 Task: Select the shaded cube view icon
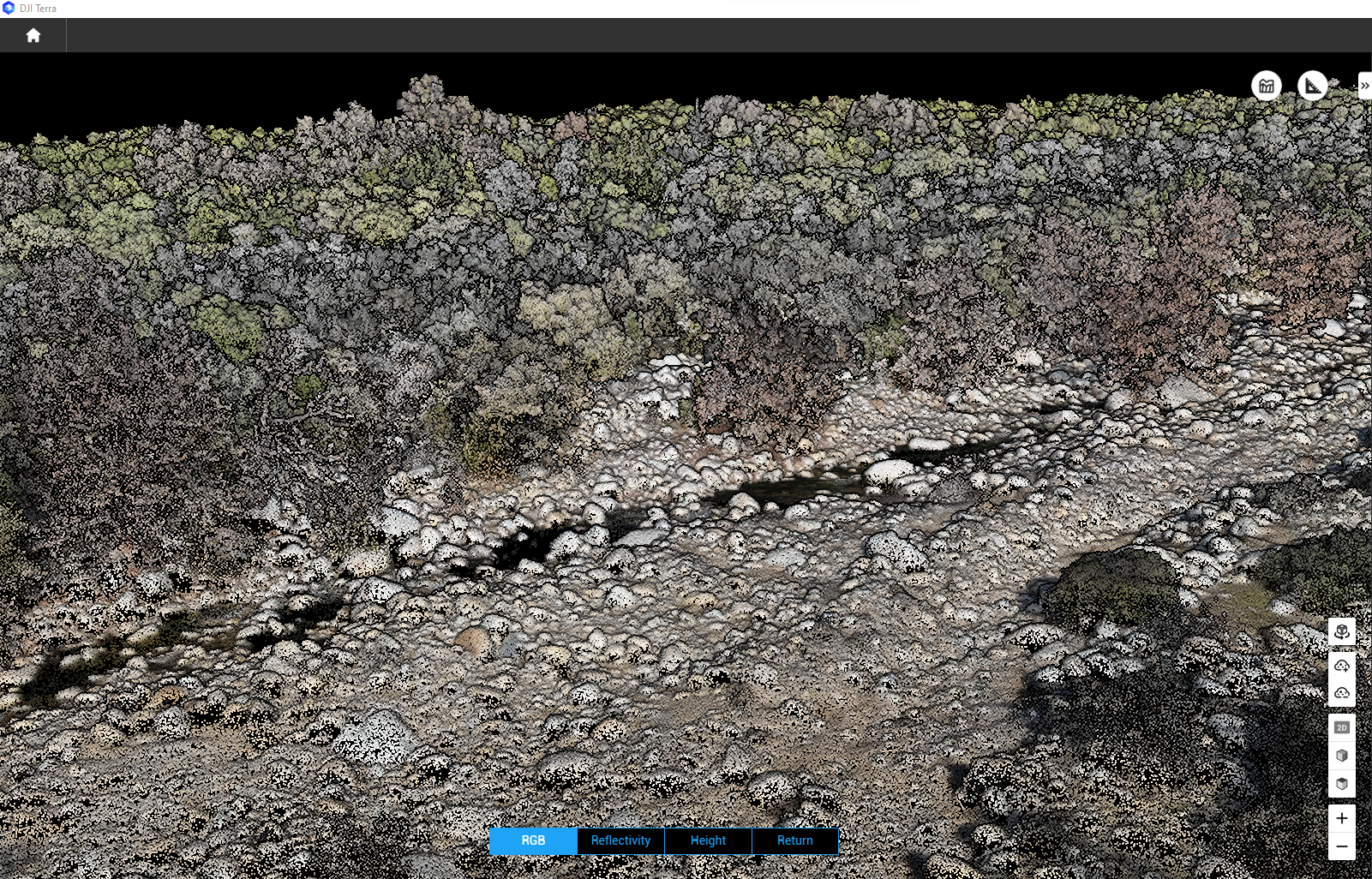pyautogui.click(x=1341, y=756)
